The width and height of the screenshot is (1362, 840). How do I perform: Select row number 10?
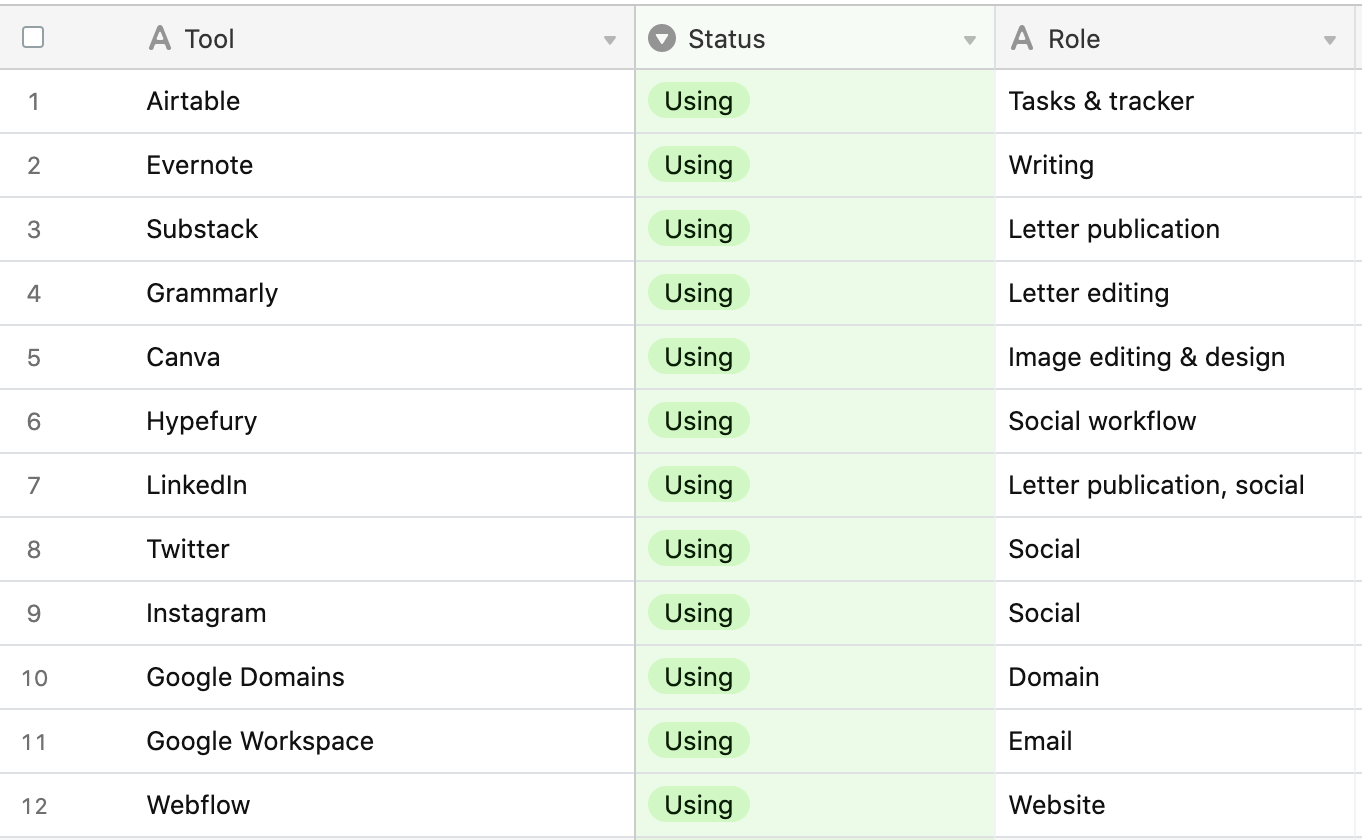coord(34,678)
